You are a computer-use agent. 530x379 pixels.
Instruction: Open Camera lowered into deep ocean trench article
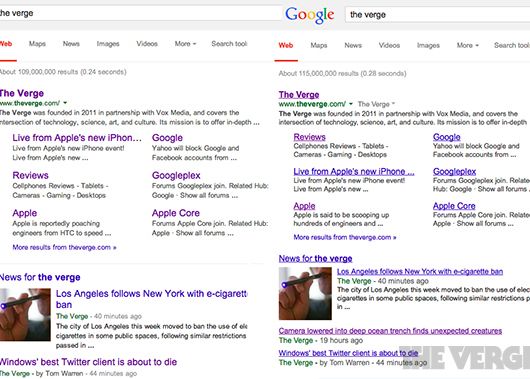coord(390,331)
